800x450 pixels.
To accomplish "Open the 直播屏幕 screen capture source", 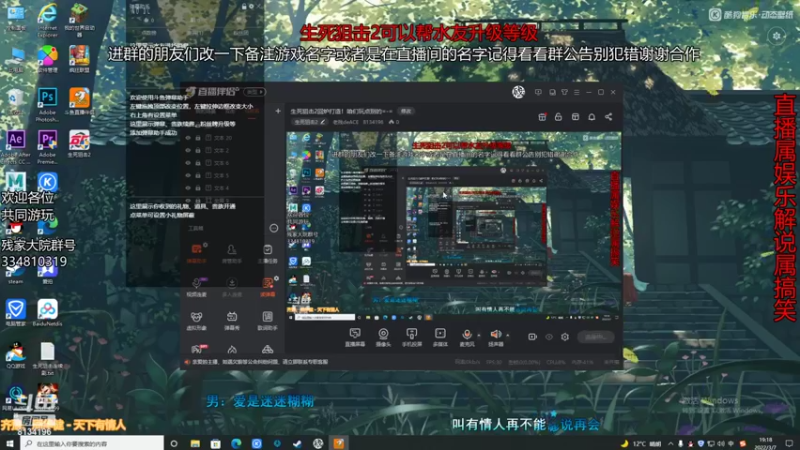I will [x=355, y=337].
